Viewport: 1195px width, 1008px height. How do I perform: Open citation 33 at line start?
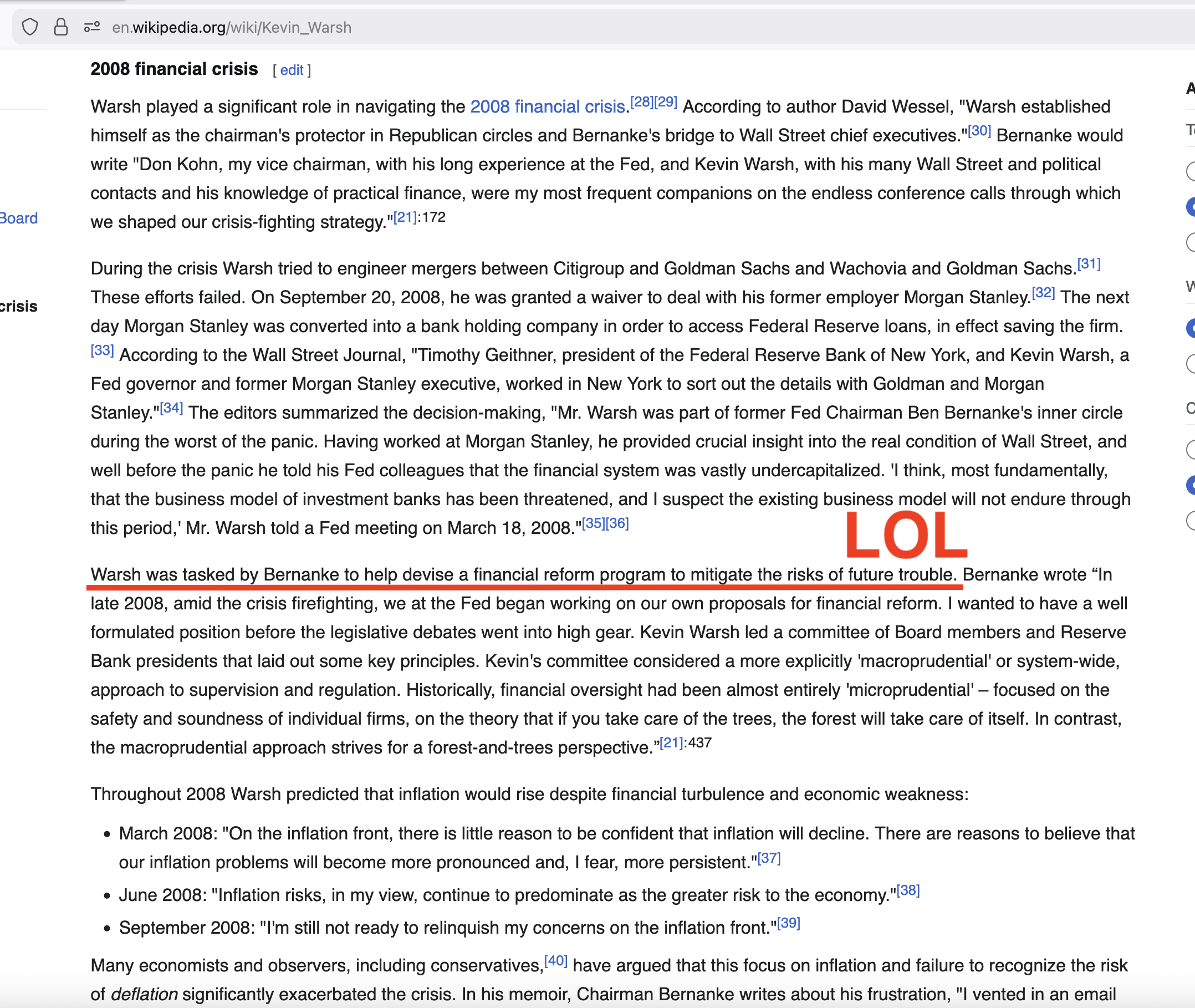[102, 350]
